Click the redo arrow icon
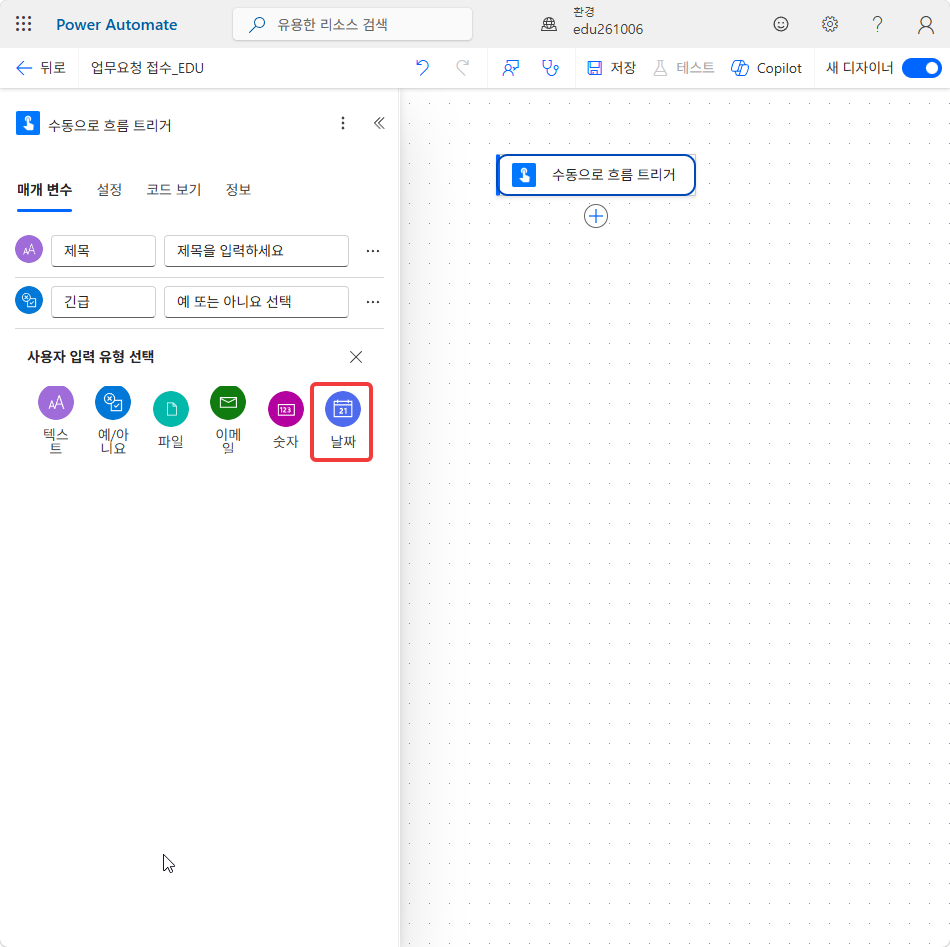The width and height of the screenshot is (950, 947). click(463, 68)
